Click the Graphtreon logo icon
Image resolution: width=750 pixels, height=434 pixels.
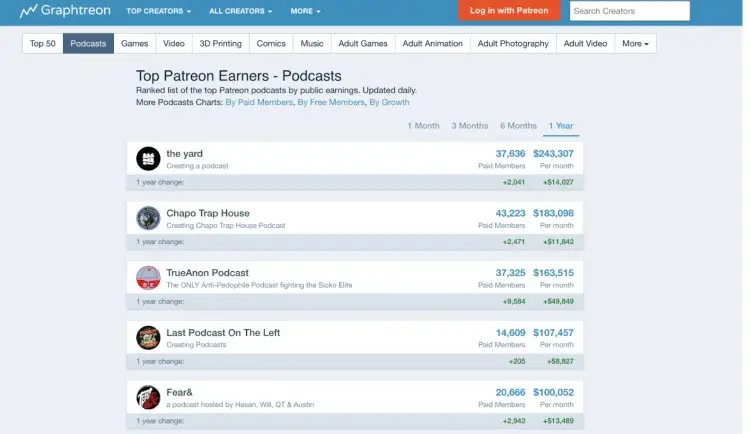pos(28,11)
